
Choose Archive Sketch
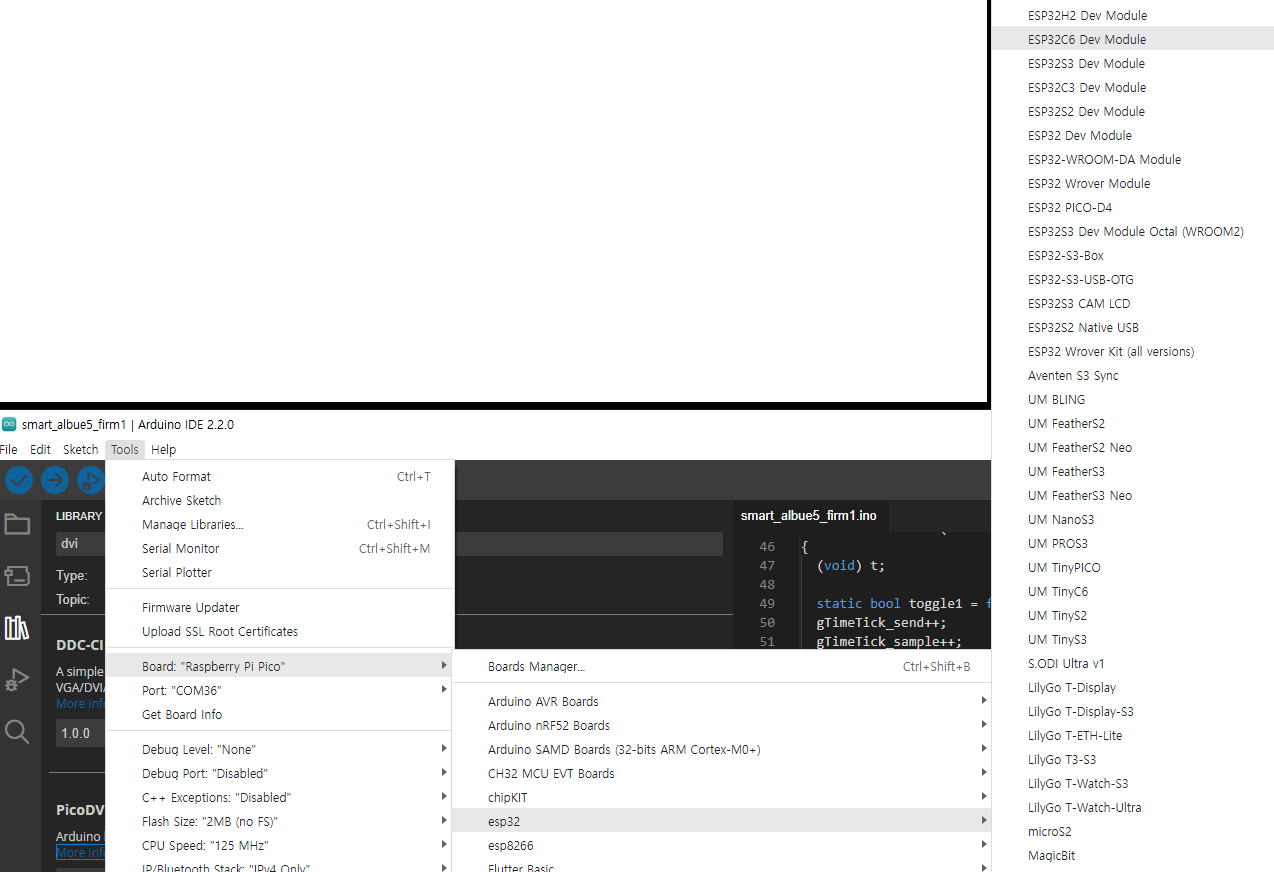pos(280,501)
